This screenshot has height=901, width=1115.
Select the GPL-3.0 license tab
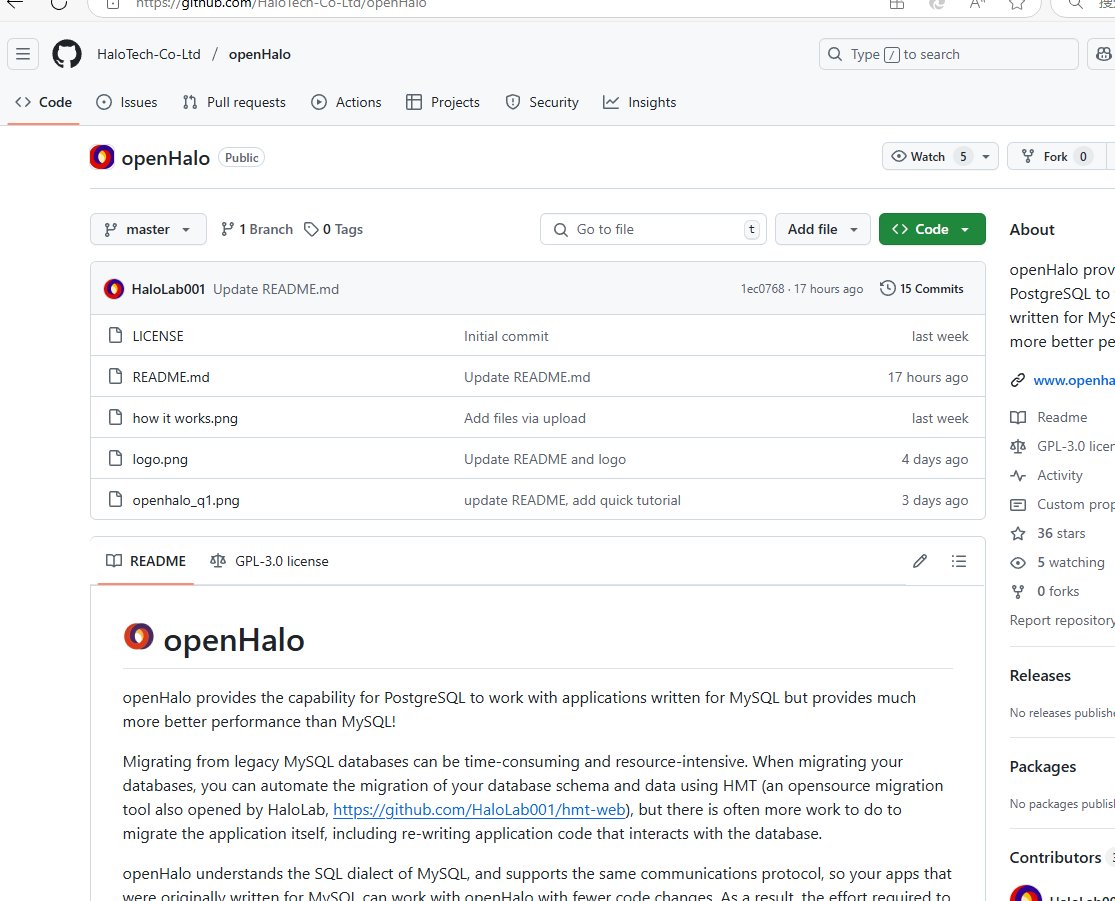click(269, 561)
